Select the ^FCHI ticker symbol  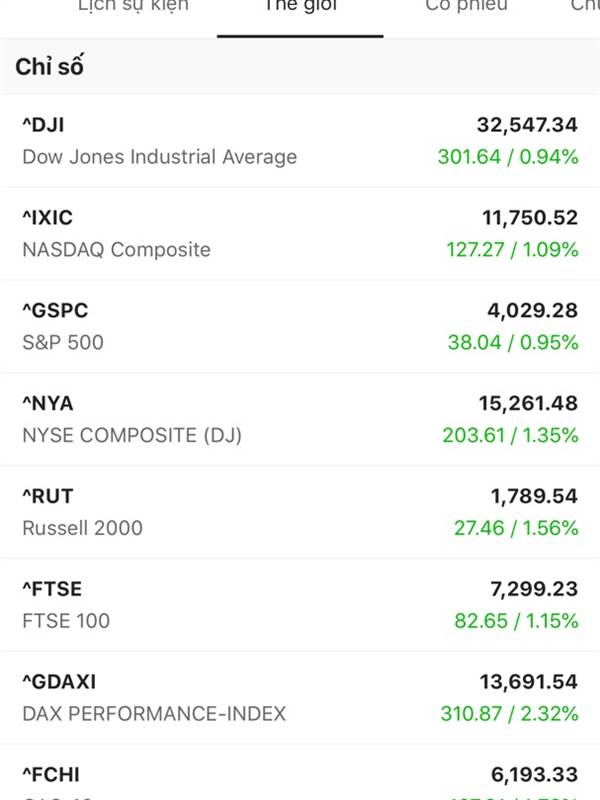(51, 775)
